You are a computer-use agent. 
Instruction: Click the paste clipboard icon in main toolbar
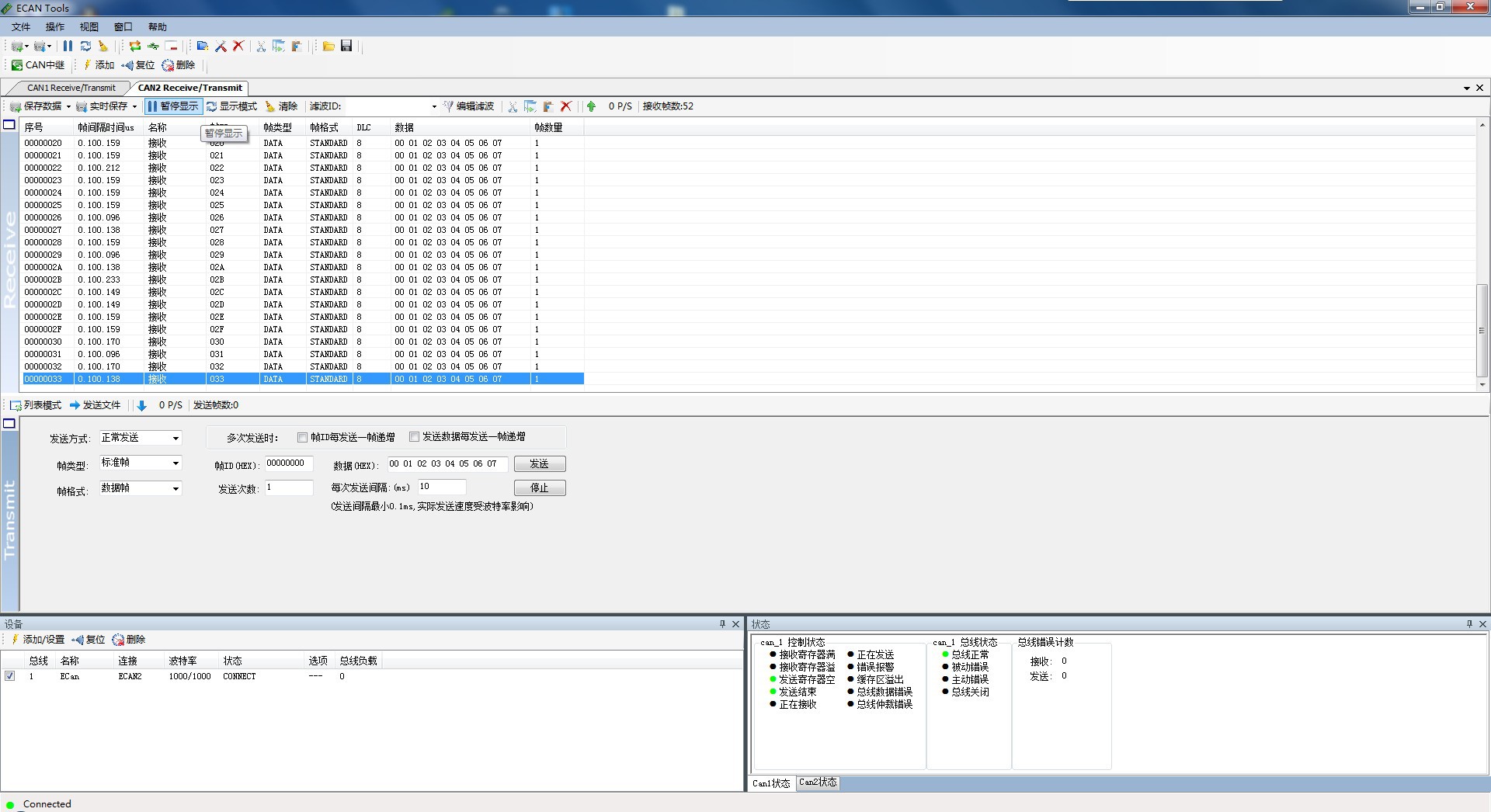pyautogui.click(x=296, y=47)
